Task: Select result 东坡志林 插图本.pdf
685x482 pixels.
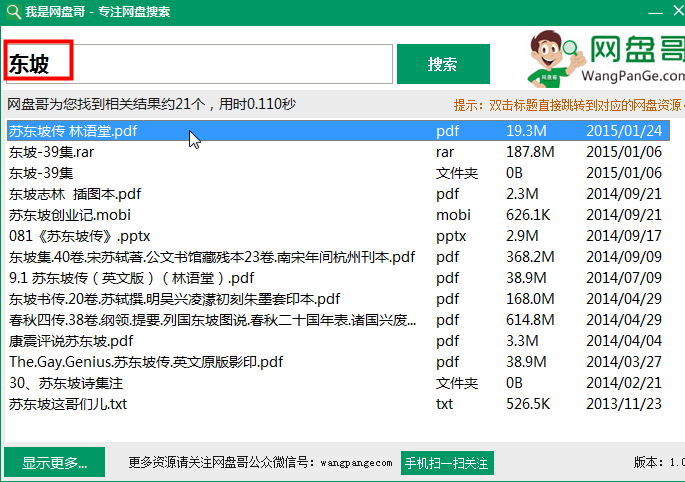Action: point(338,194)
